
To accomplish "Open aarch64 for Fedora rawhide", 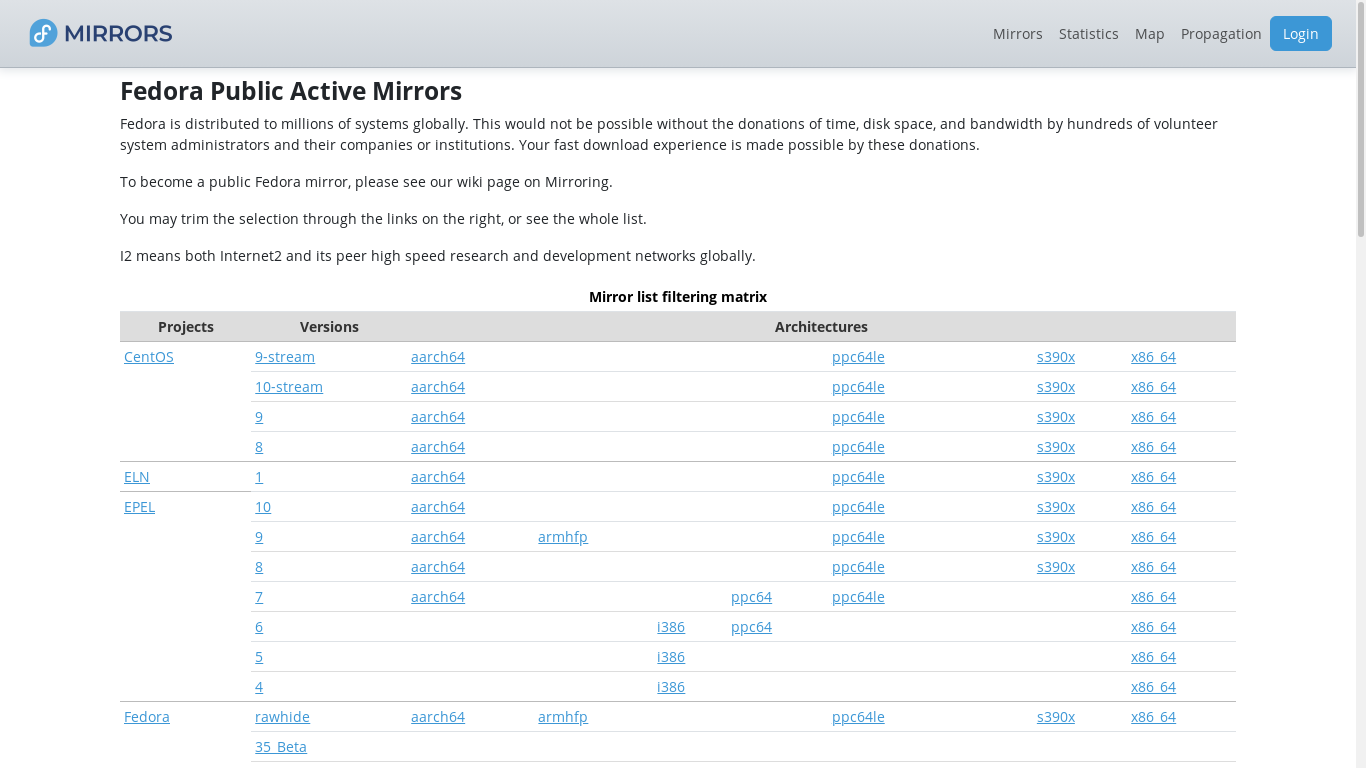I will [438, 717].
